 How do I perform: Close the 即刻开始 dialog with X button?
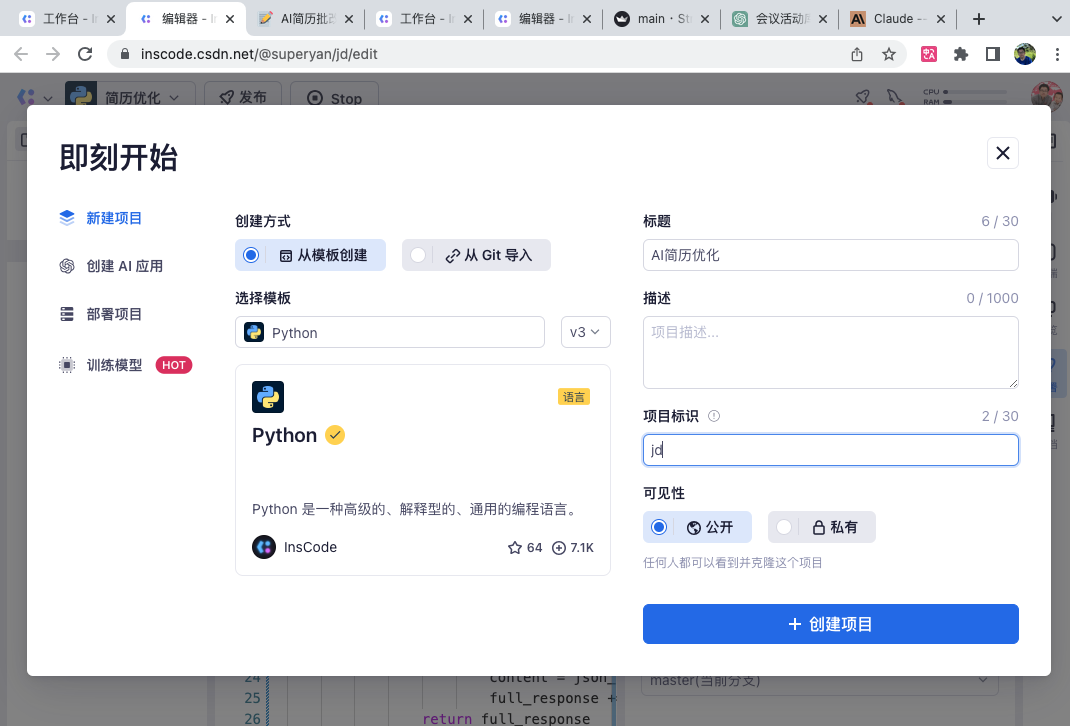click(x=1002, y=153)
